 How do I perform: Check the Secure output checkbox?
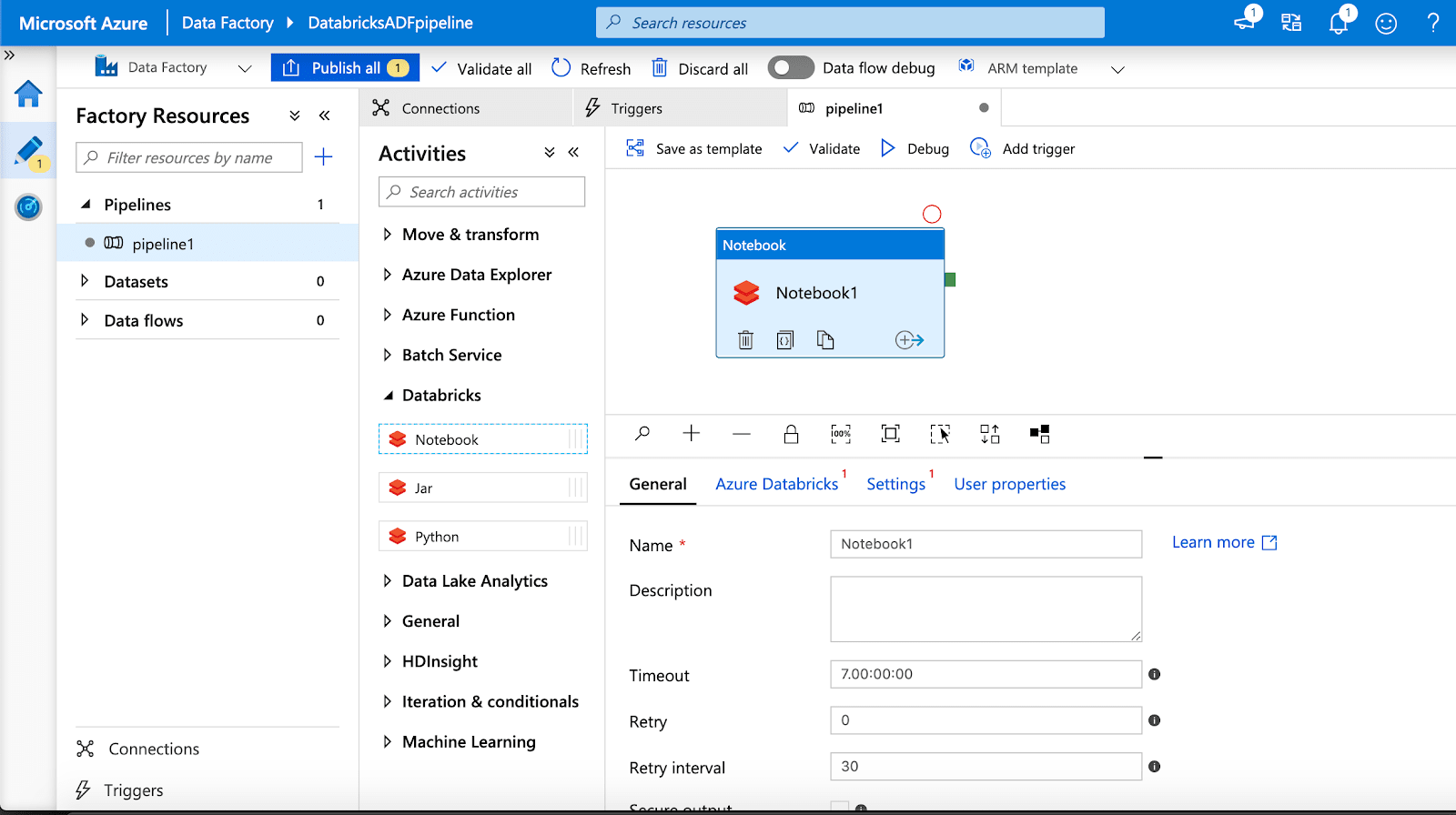pyautogui.click(x=839, y=807)
